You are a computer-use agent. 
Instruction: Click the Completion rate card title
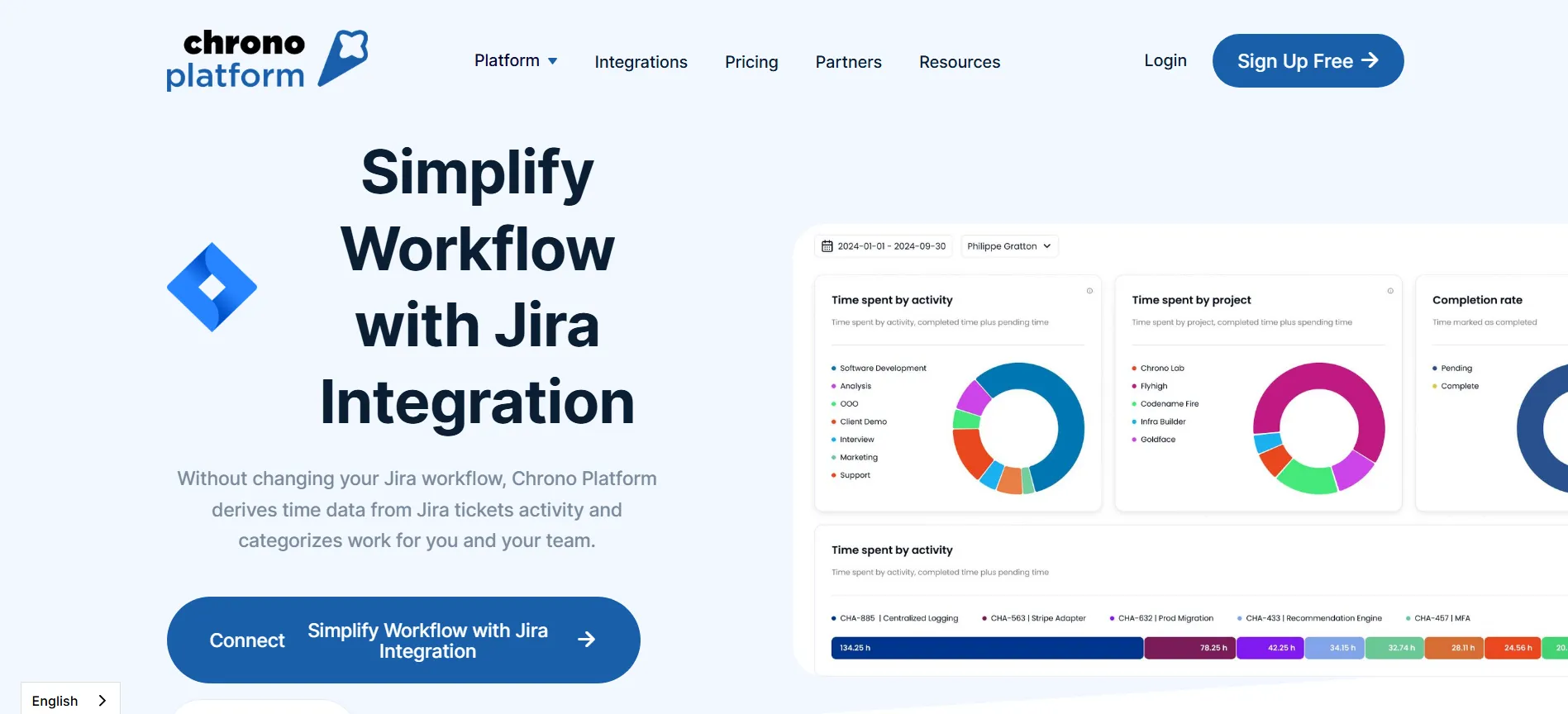(x=1477, y=300)
